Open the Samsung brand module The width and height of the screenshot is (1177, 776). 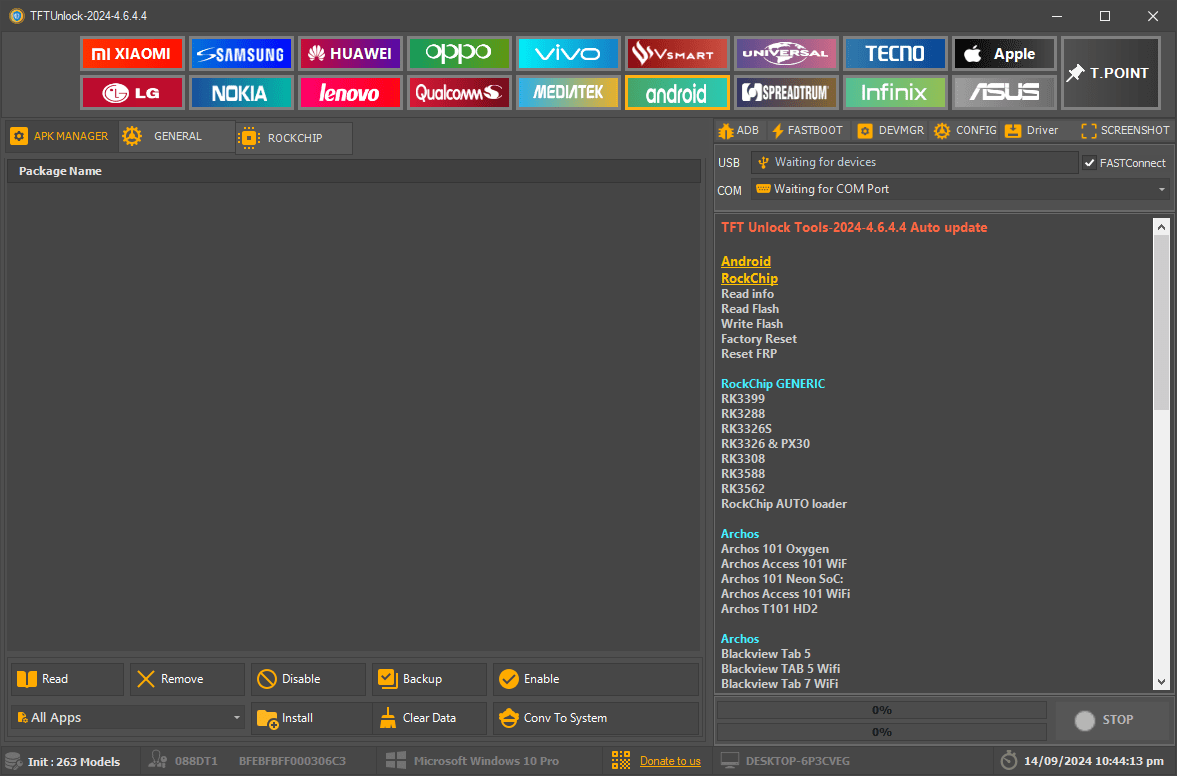pos(240,54)
